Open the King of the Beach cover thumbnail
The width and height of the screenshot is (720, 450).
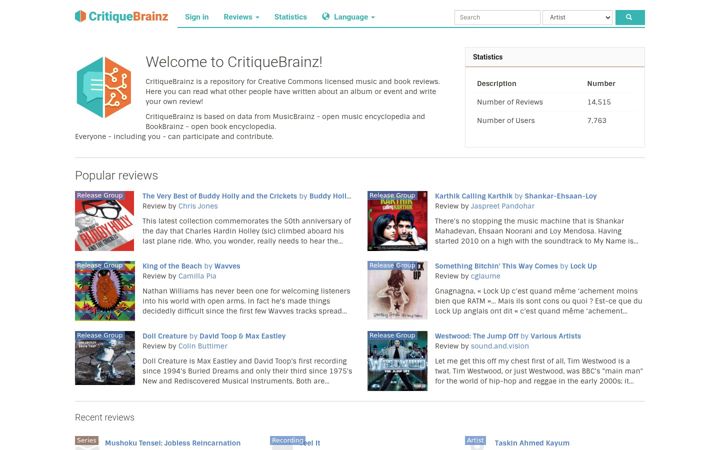click(105, 291)
